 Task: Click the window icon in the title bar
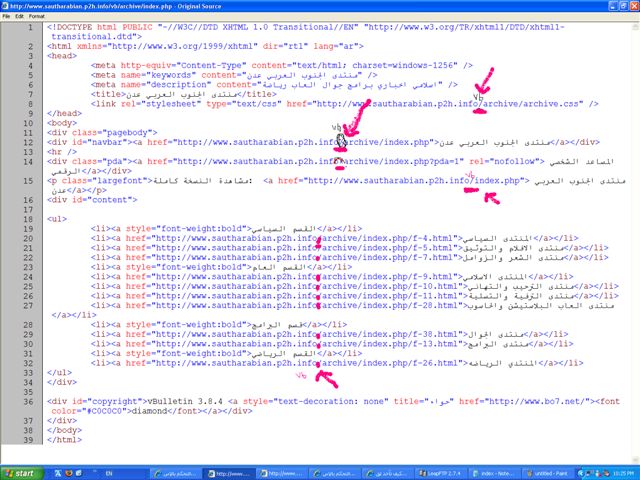tap(7, 5)
